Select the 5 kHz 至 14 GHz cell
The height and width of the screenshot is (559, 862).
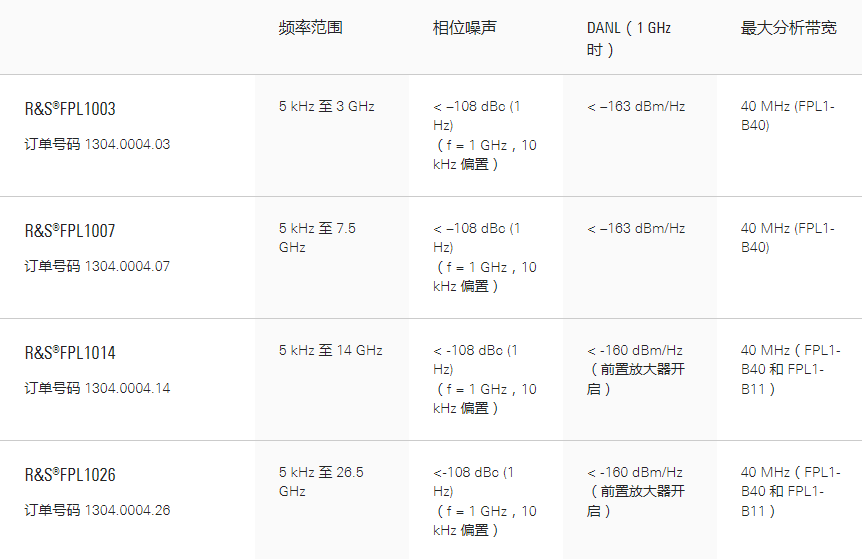[330, 350]
